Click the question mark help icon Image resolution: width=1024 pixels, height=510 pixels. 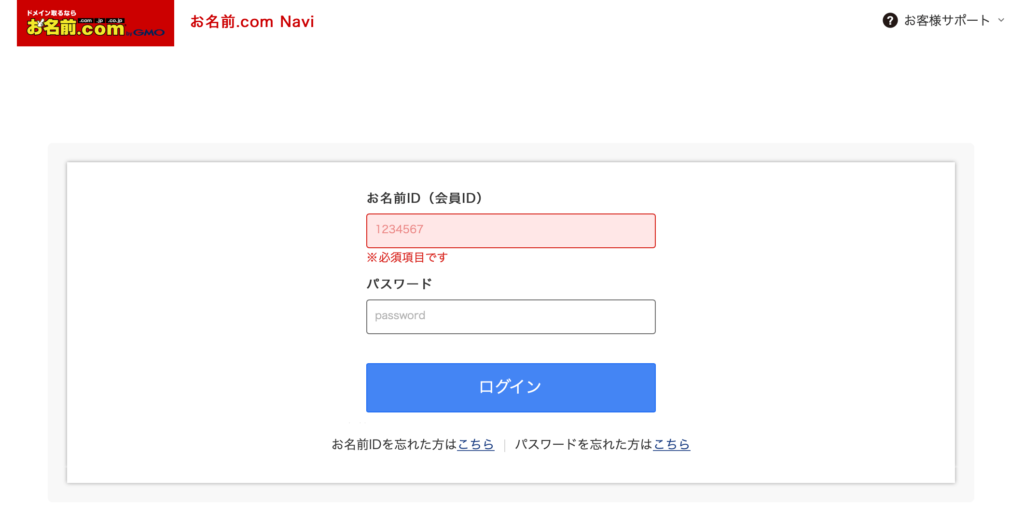pyautogui.click(x=889, y=21)
